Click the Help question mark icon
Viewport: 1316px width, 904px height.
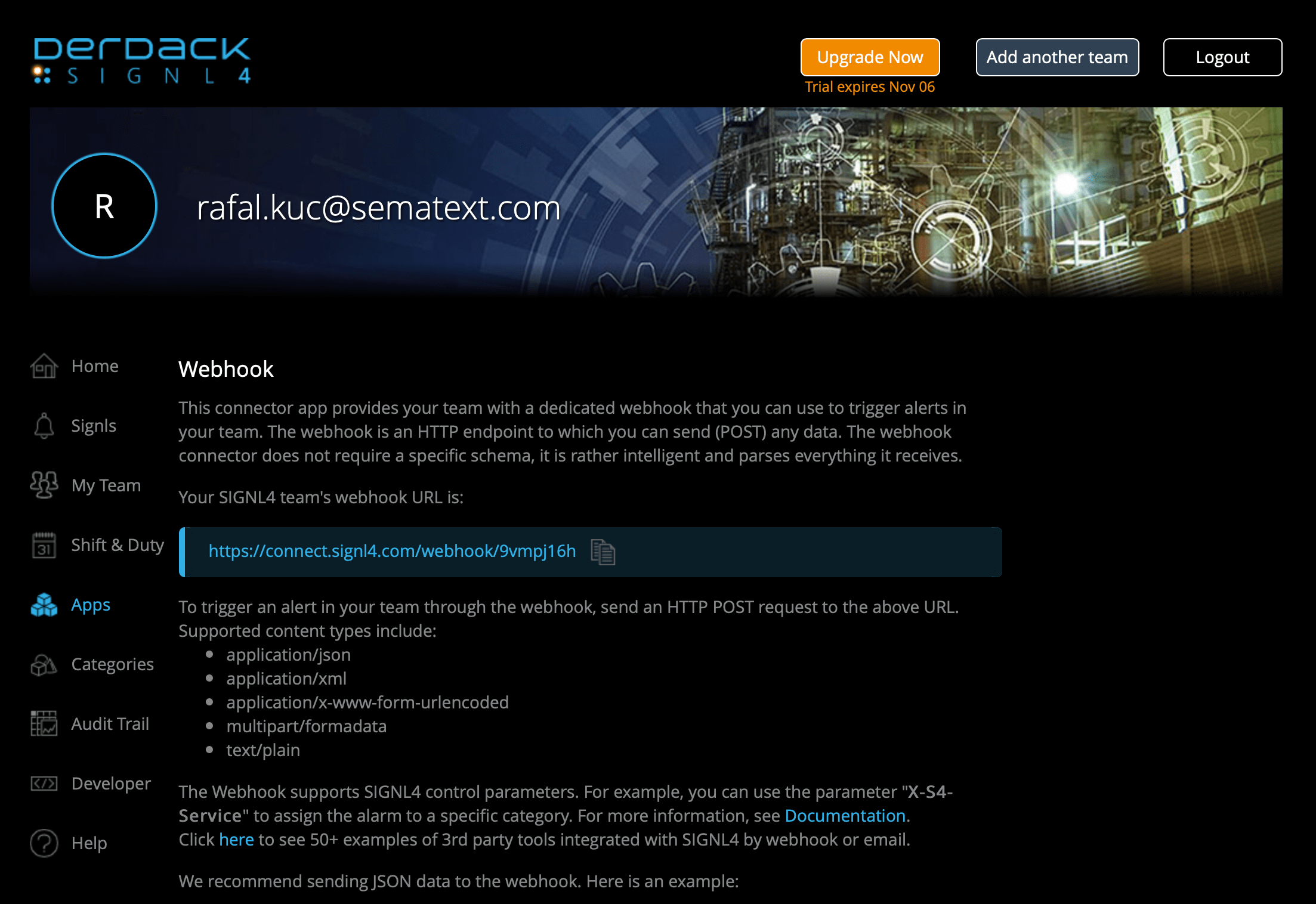[x=44, y=844]
